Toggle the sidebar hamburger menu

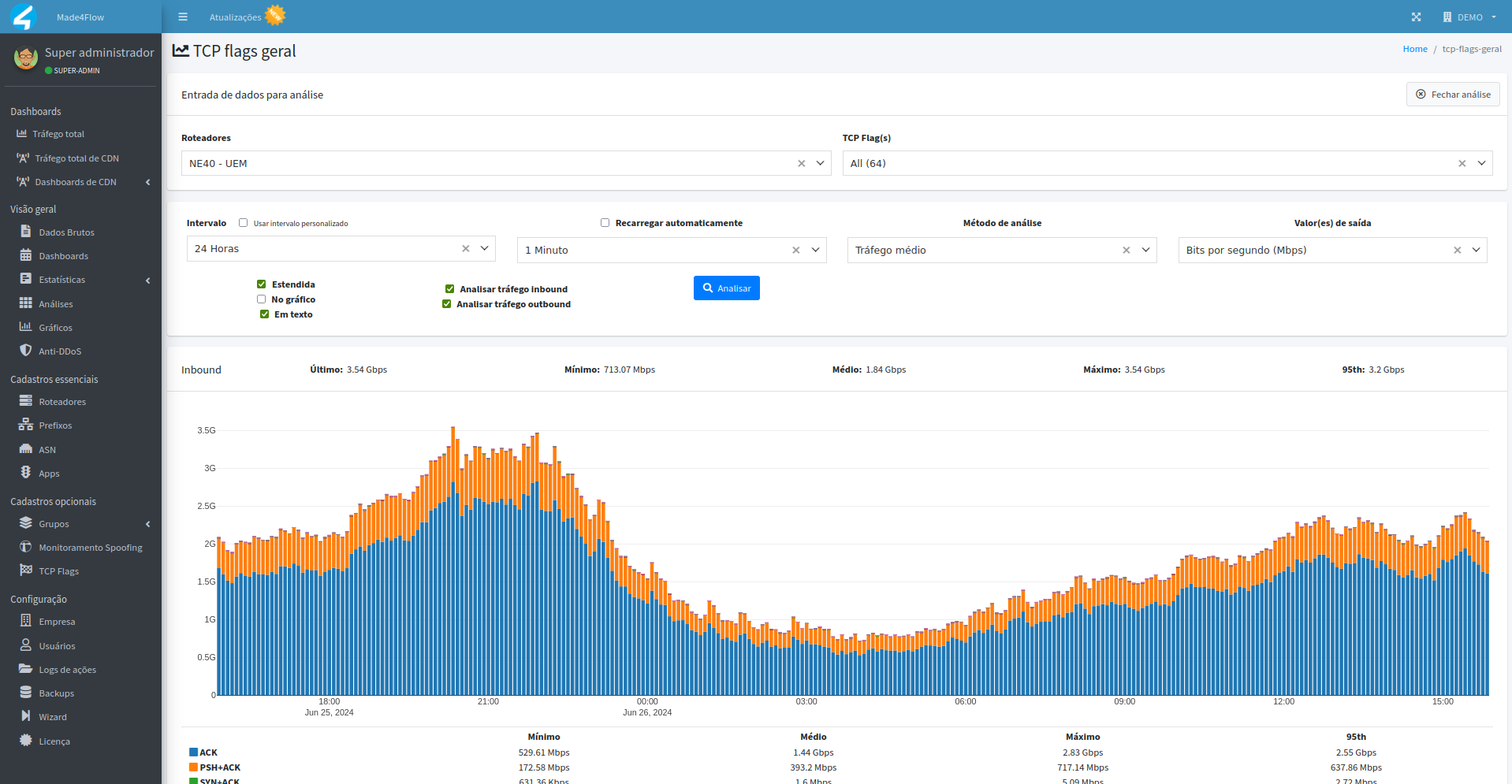[183, 17]
